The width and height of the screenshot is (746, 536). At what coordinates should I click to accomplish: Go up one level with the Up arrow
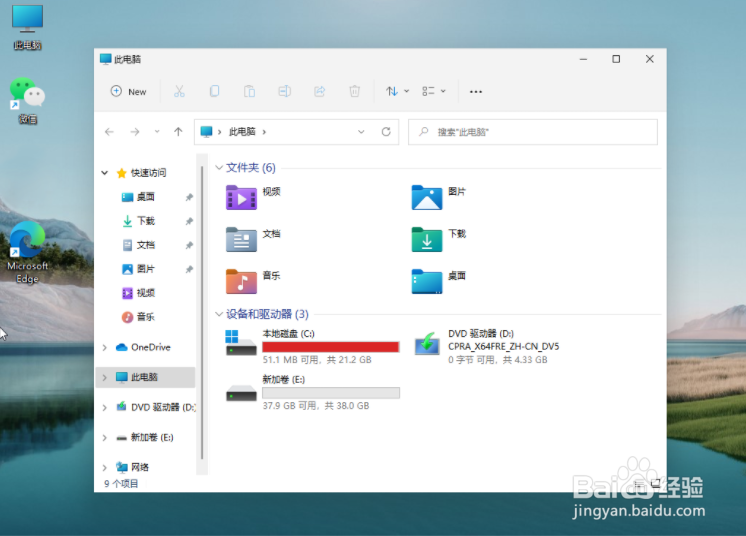(178, 132)
